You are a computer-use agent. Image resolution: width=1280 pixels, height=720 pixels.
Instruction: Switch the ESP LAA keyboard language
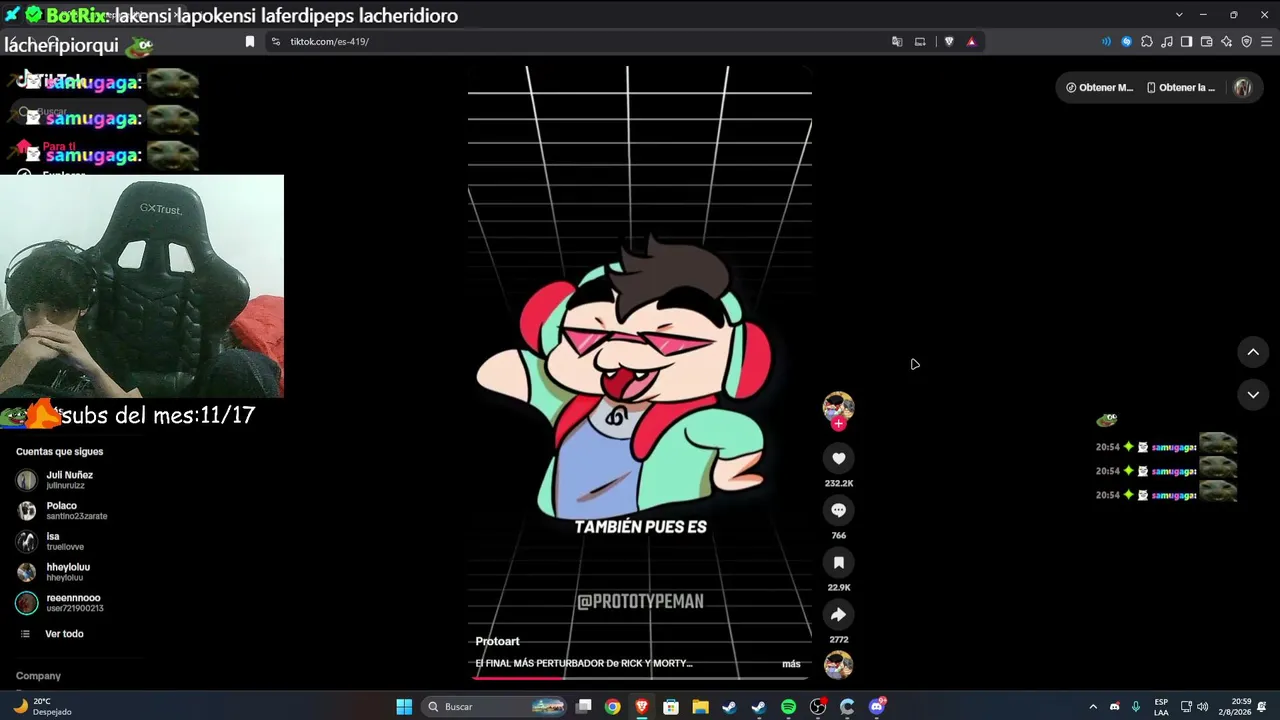(x=1161, y=707)
